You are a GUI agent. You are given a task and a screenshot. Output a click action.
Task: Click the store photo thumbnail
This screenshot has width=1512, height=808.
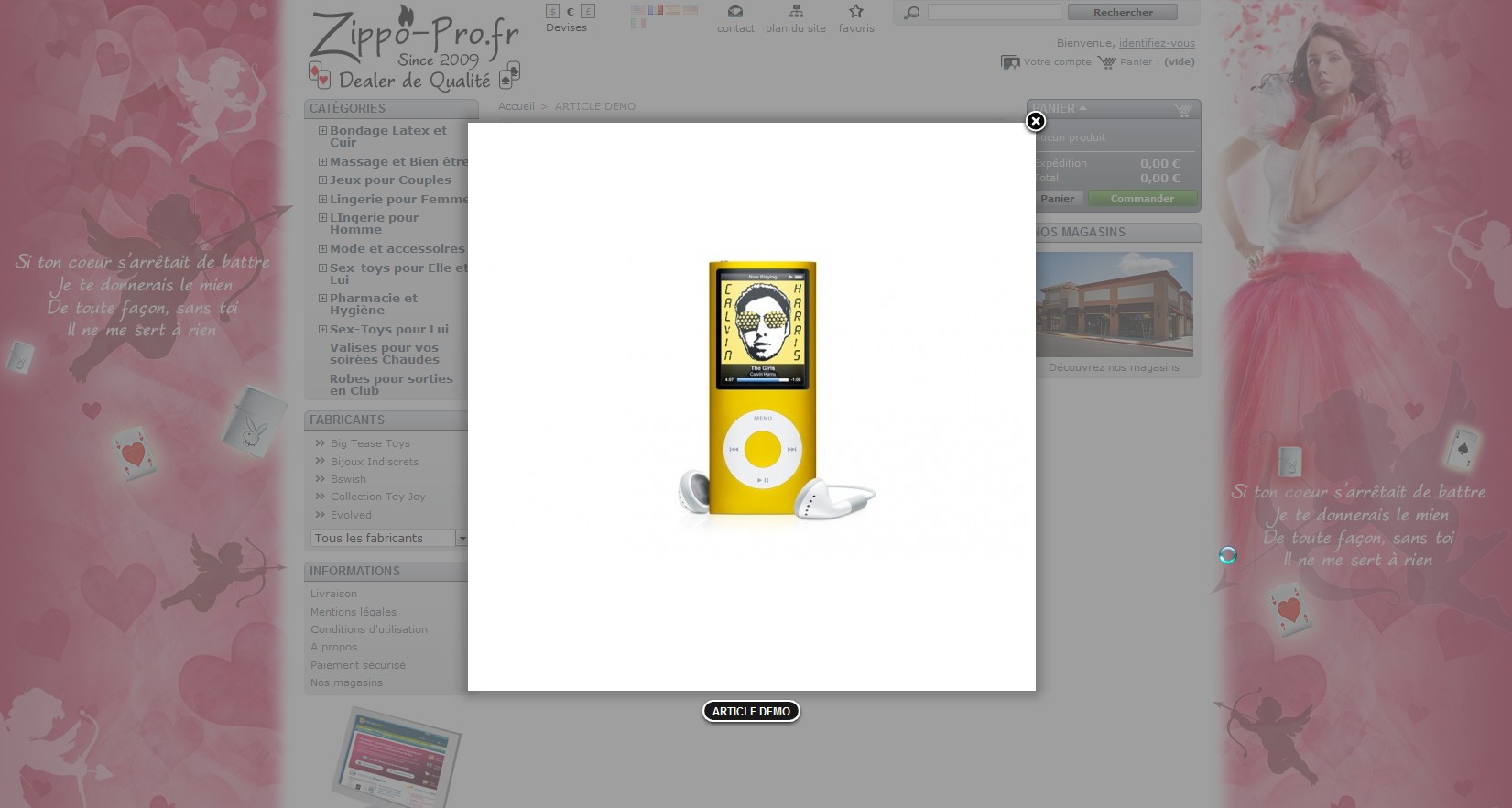[x=1114, y=304]
